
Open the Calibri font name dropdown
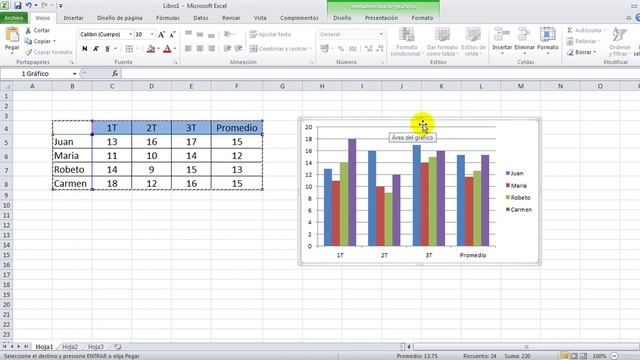tap(131, 34)
